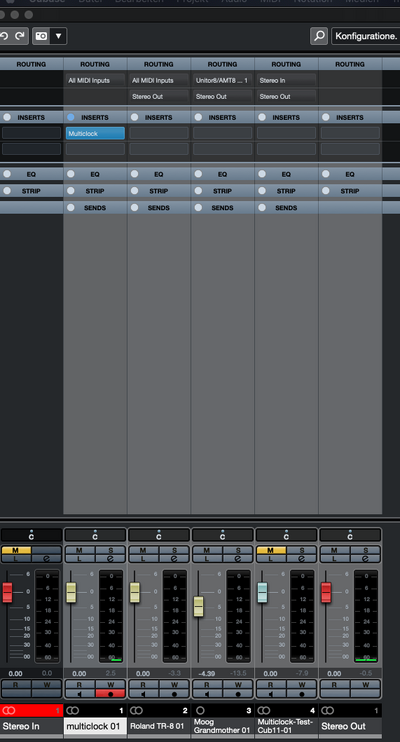The image size is (400, 742).
Task: Open the All MIDI Inputs routing for Roland TR-8 01
Action: (159, 80)
